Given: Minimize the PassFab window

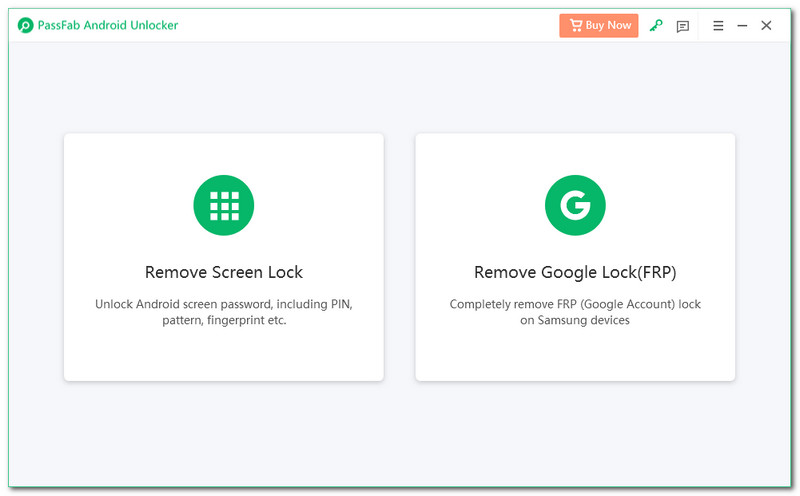Looking at the screenshot, I should [742, 26].
